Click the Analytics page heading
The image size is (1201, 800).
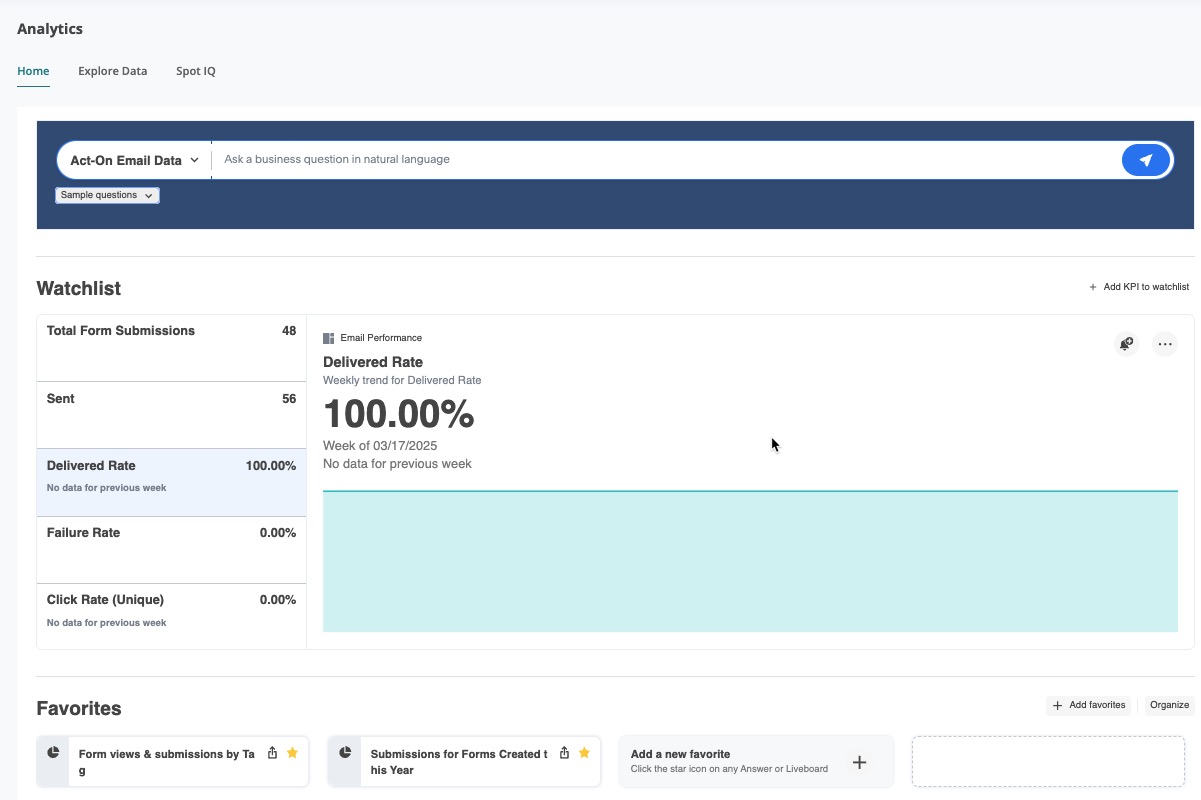pos(50,29)
